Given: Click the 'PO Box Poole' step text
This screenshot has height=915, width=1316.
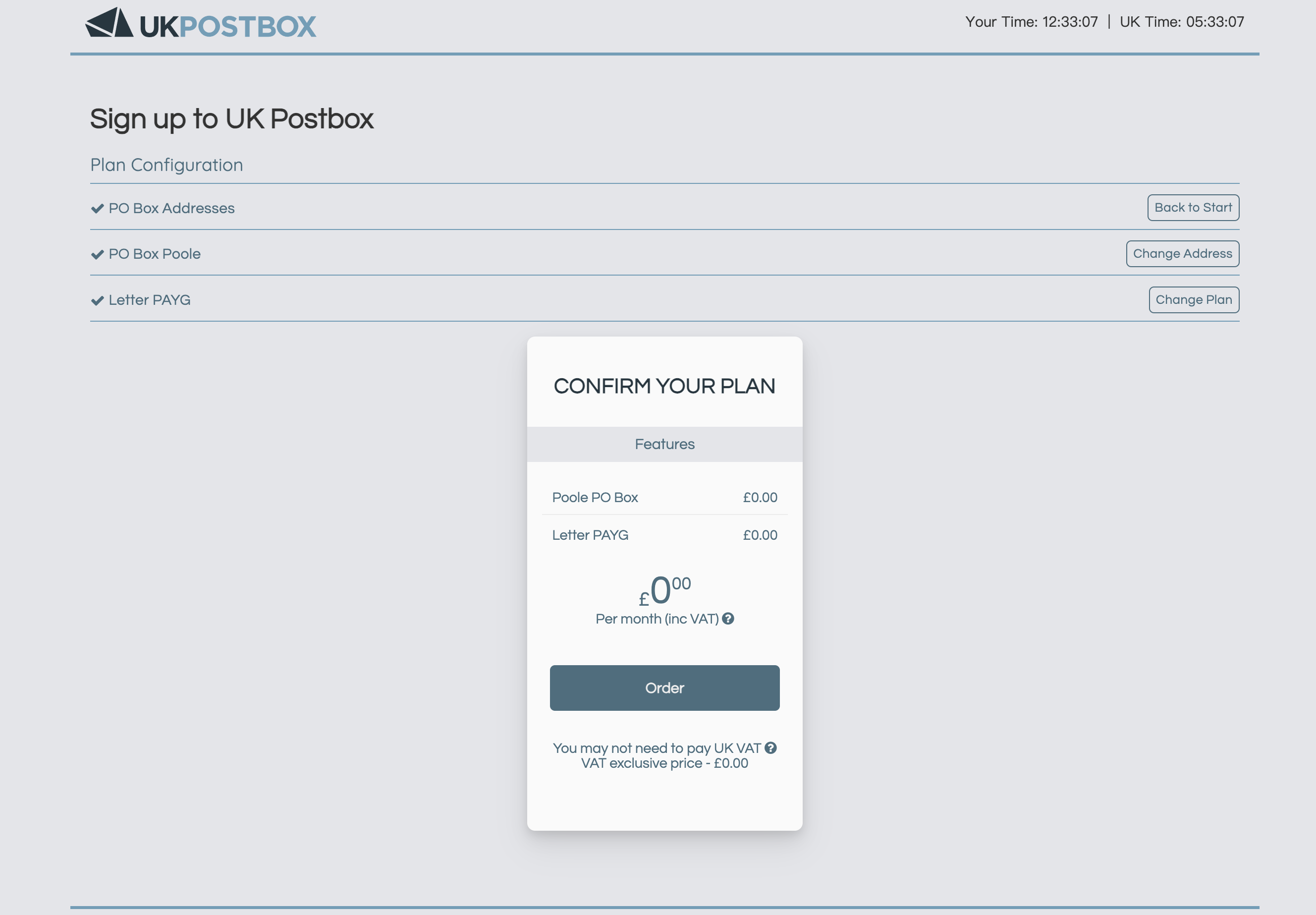Looking at the screenshot, I should tap(155, 254).
